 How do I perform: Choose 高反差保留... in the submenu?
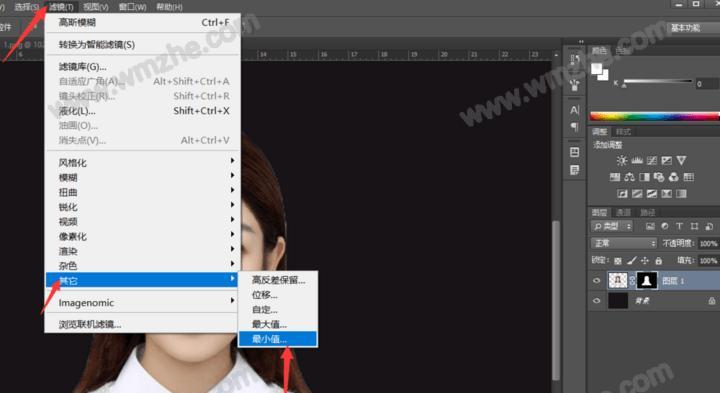pos(277,280)
